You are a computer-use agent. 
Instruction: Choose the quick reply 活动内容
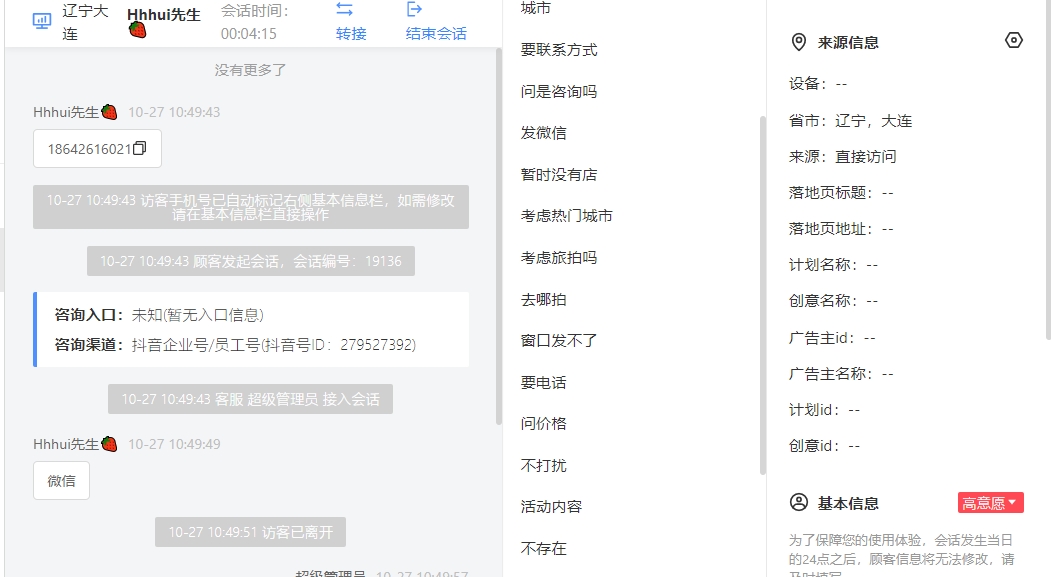pyautogui.click(x=551, y=507)
